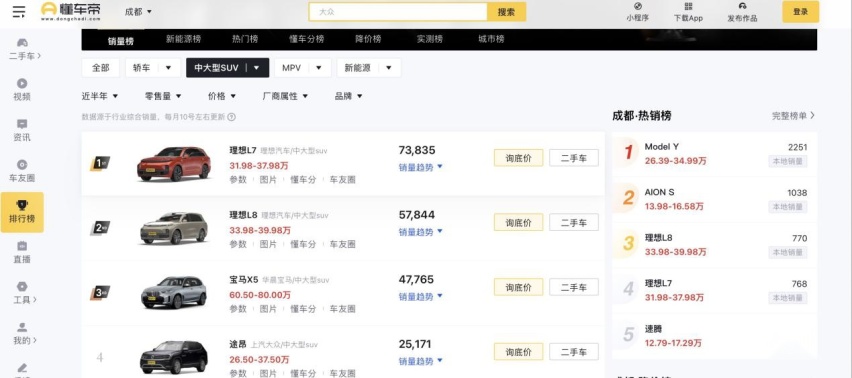Click the rank 3 badge for 宝马X5
This screenshot has height=378, width=852.
100,293
